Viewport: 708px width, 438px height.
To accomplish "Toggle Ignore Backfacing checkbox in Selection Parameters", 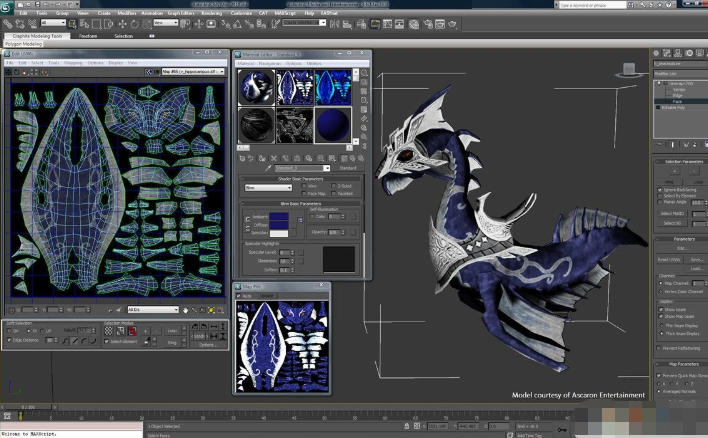I will [661, 189].
